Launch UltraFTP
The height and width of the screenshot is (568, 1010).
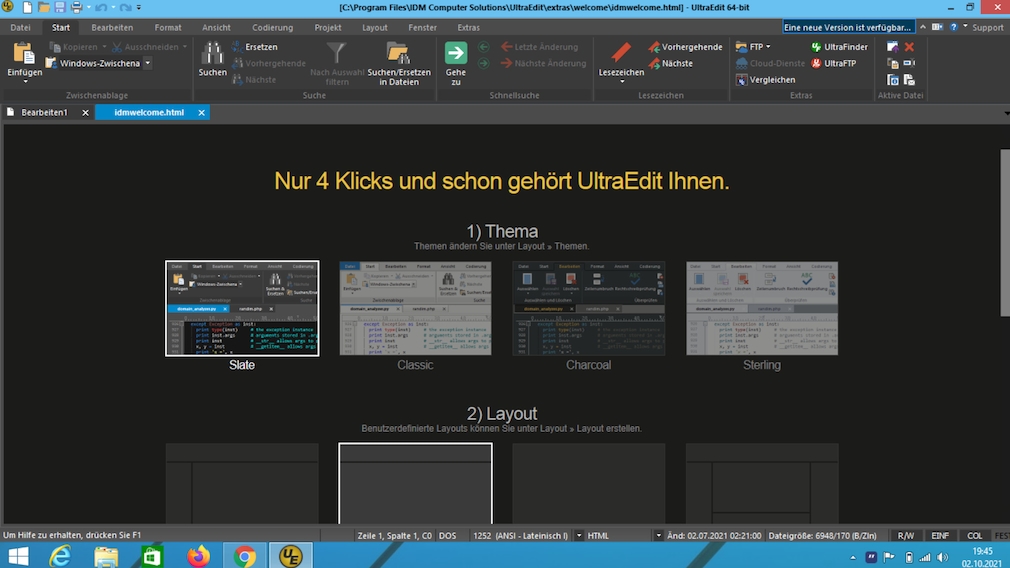(834, 63)
